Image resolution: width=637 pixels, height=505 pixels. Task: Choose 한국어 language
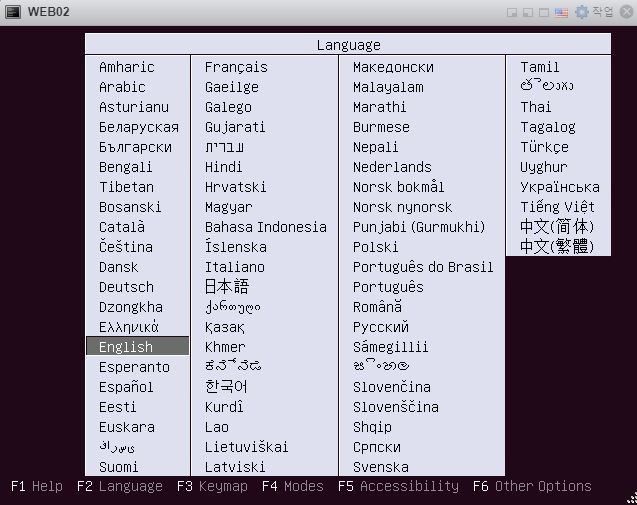(226, 386)
